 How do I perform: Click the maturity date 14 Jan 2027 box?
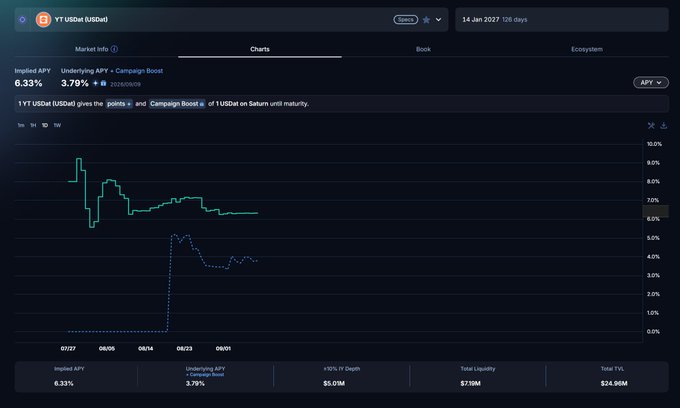(x=562, y=20)
